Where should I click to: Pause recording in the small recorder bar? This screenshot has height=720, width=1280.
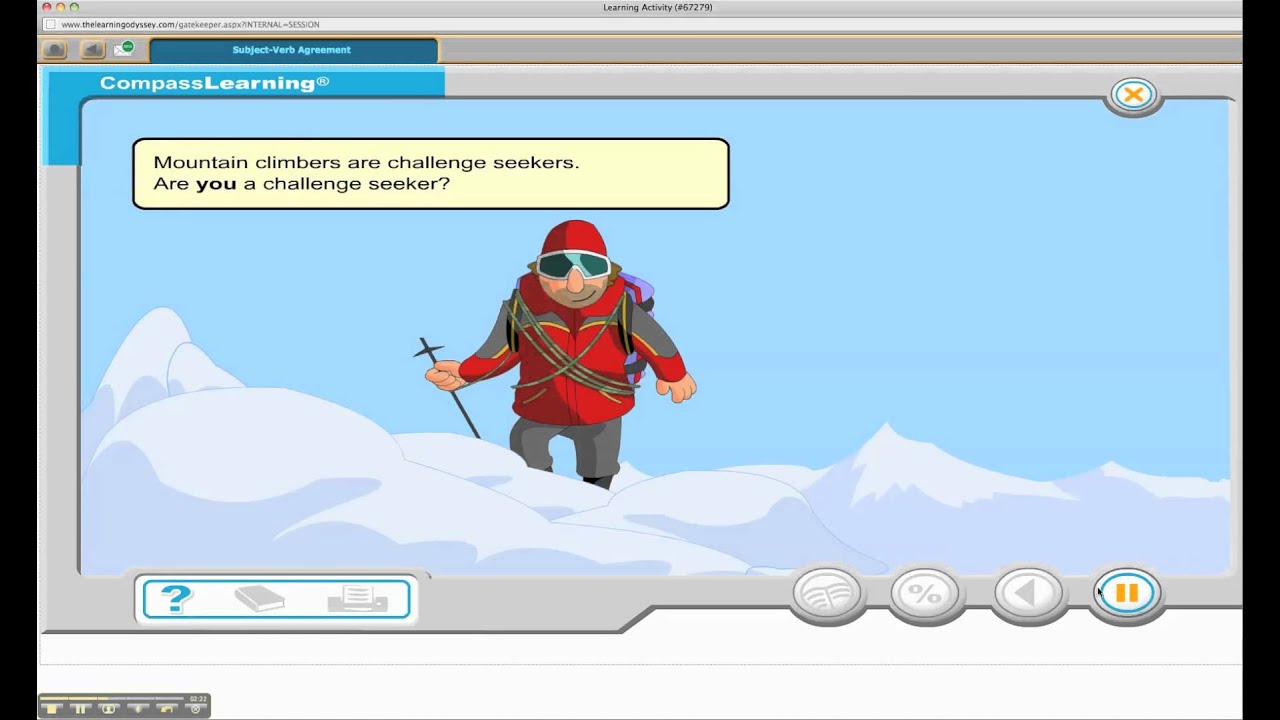(81, 709)
